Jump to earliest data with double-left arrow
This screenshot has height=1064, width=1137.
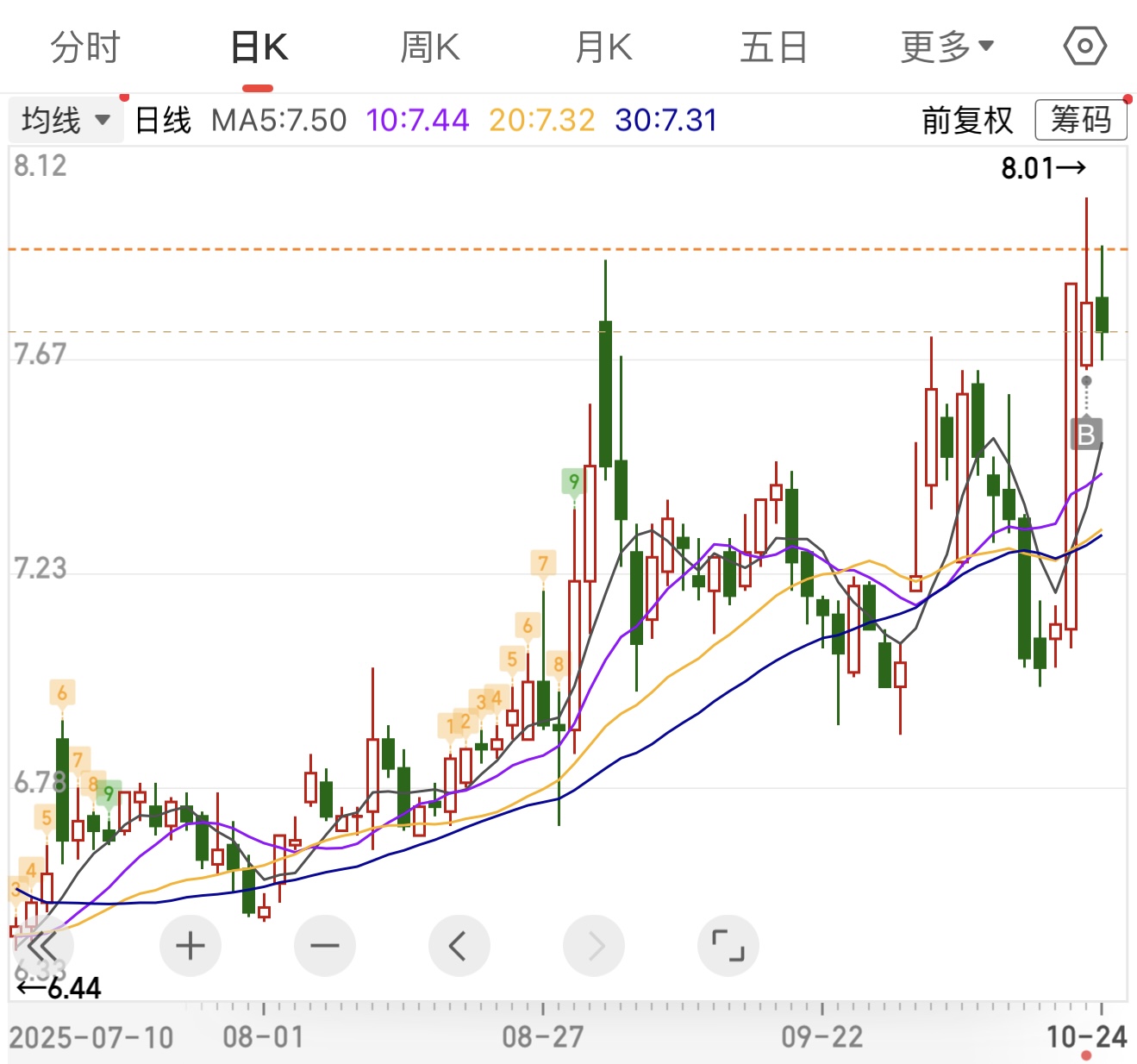point(41,946)
